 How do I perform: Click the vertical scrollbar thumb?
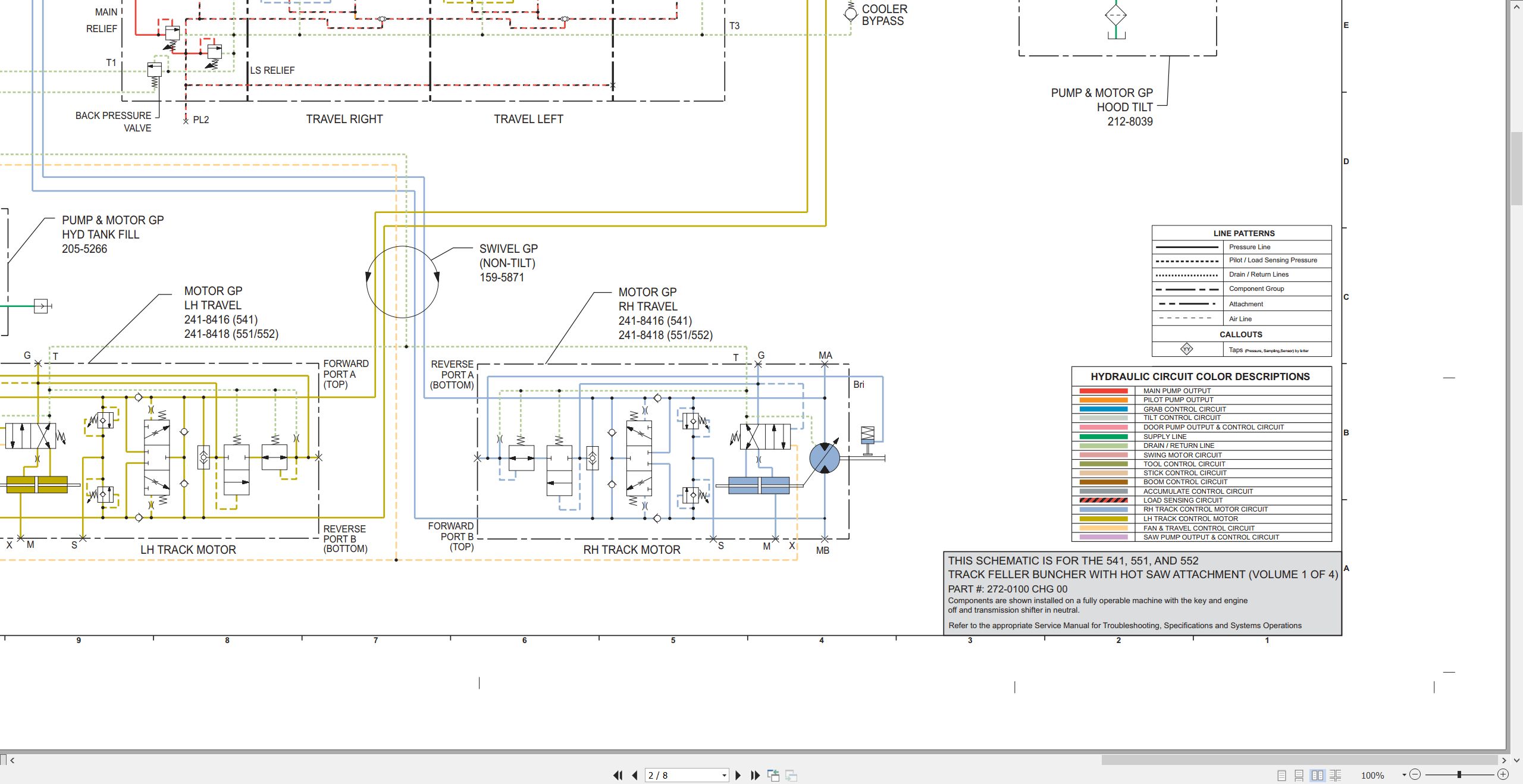[1516, 168]
